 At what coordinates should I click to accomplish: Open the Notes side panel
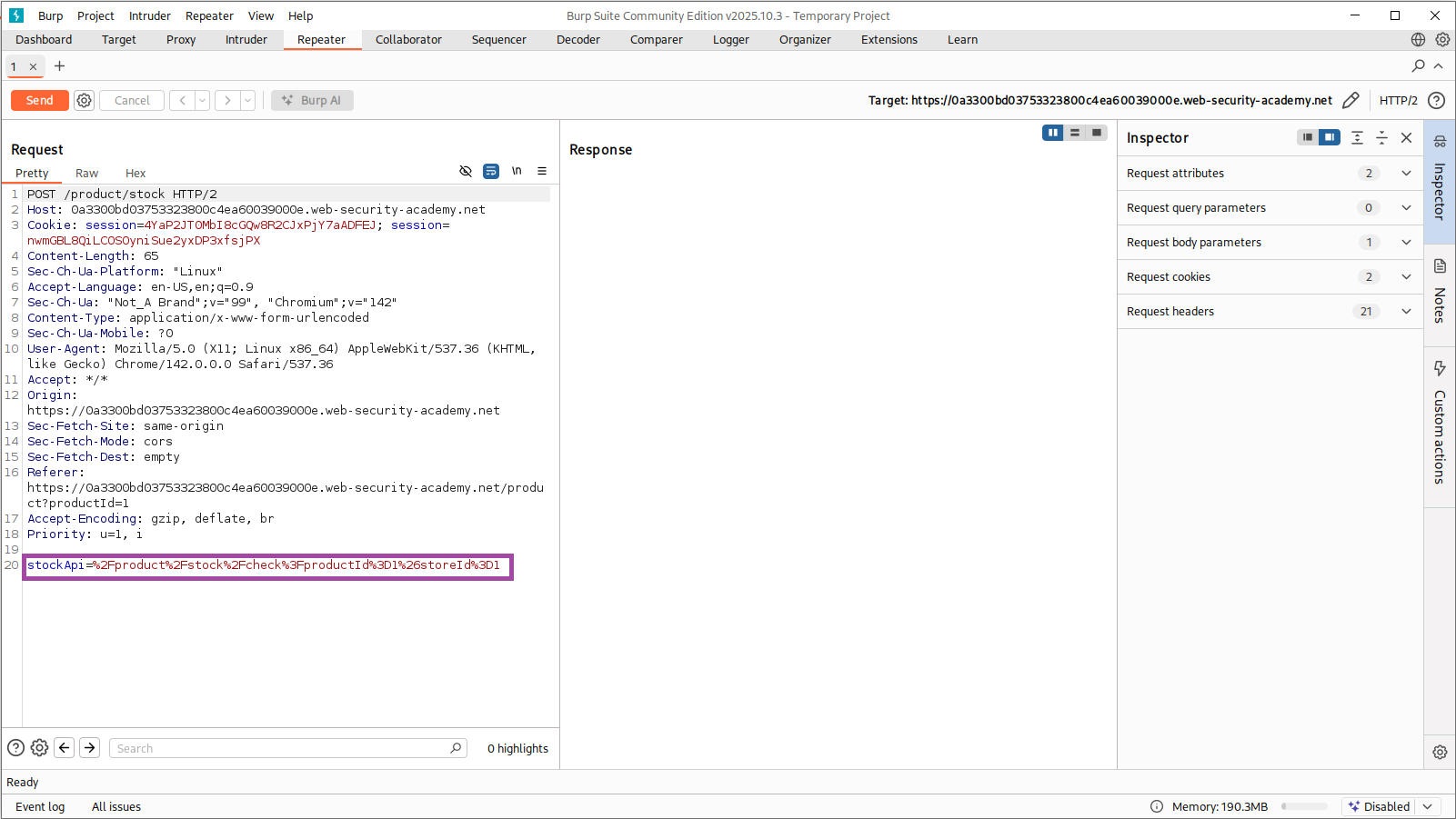[1440, 291]
